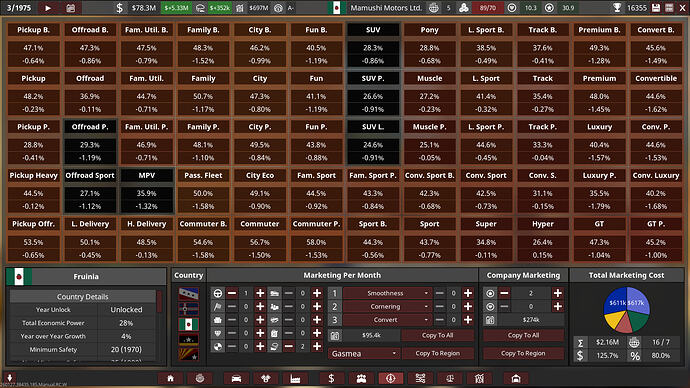The image size is (690, 388).
Task: Open the staff people icon in bottom bar
Action: pyautogui.click(x=361, y=378)
